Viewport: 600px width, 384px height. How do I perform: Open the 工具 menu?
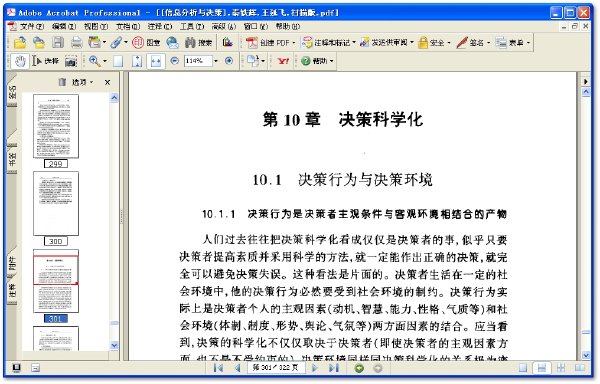[192, 26]
